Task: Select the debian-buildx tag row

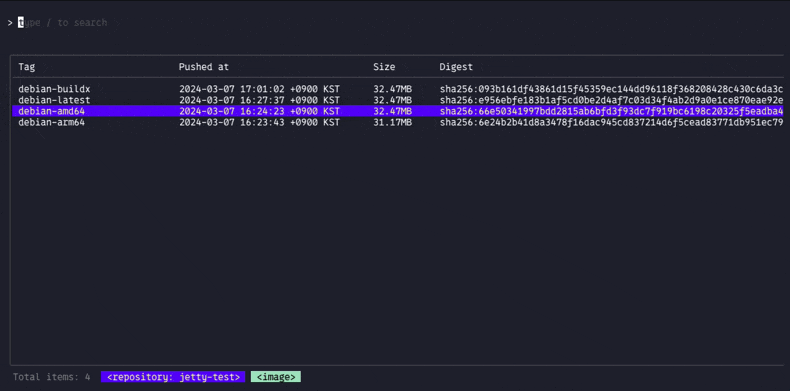Action: click(398, 89)
